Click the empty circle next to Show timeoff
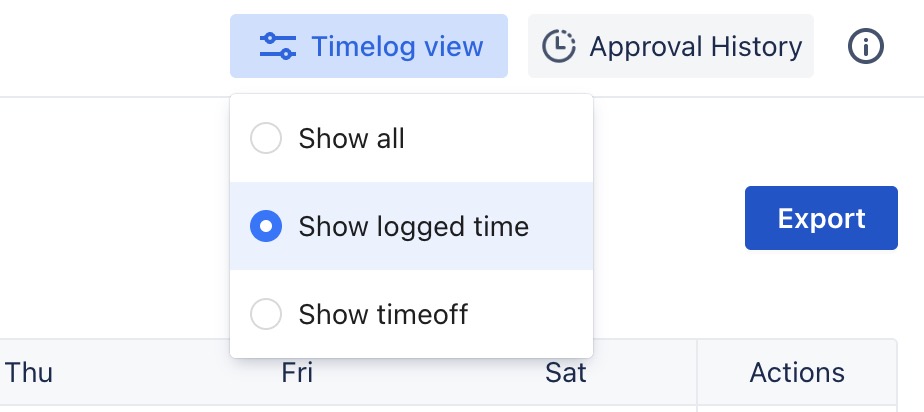 point(266,315)
